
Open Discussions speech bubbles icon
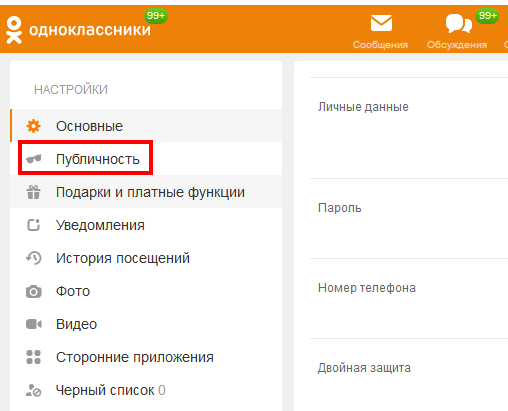tap(459, 23)
